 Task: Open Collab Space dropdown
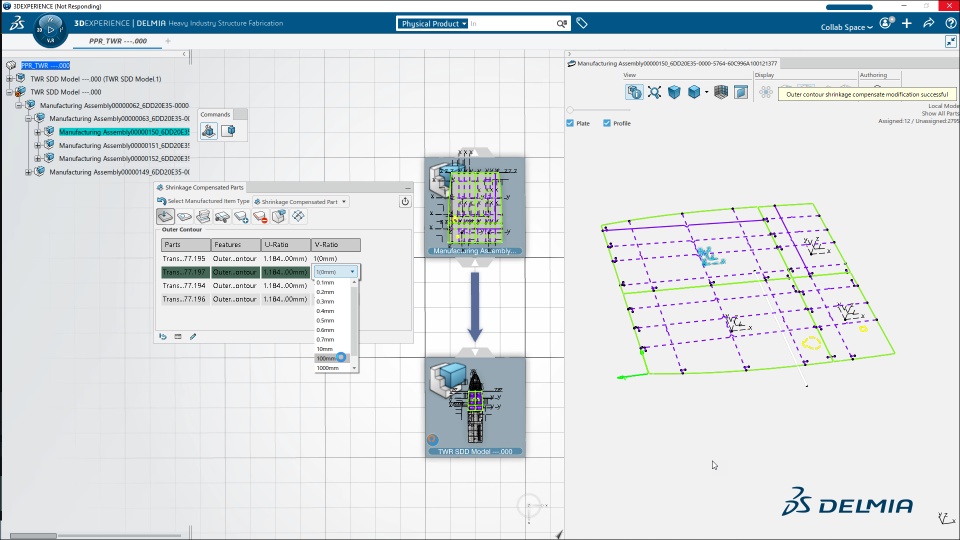(x=846, y=27)
